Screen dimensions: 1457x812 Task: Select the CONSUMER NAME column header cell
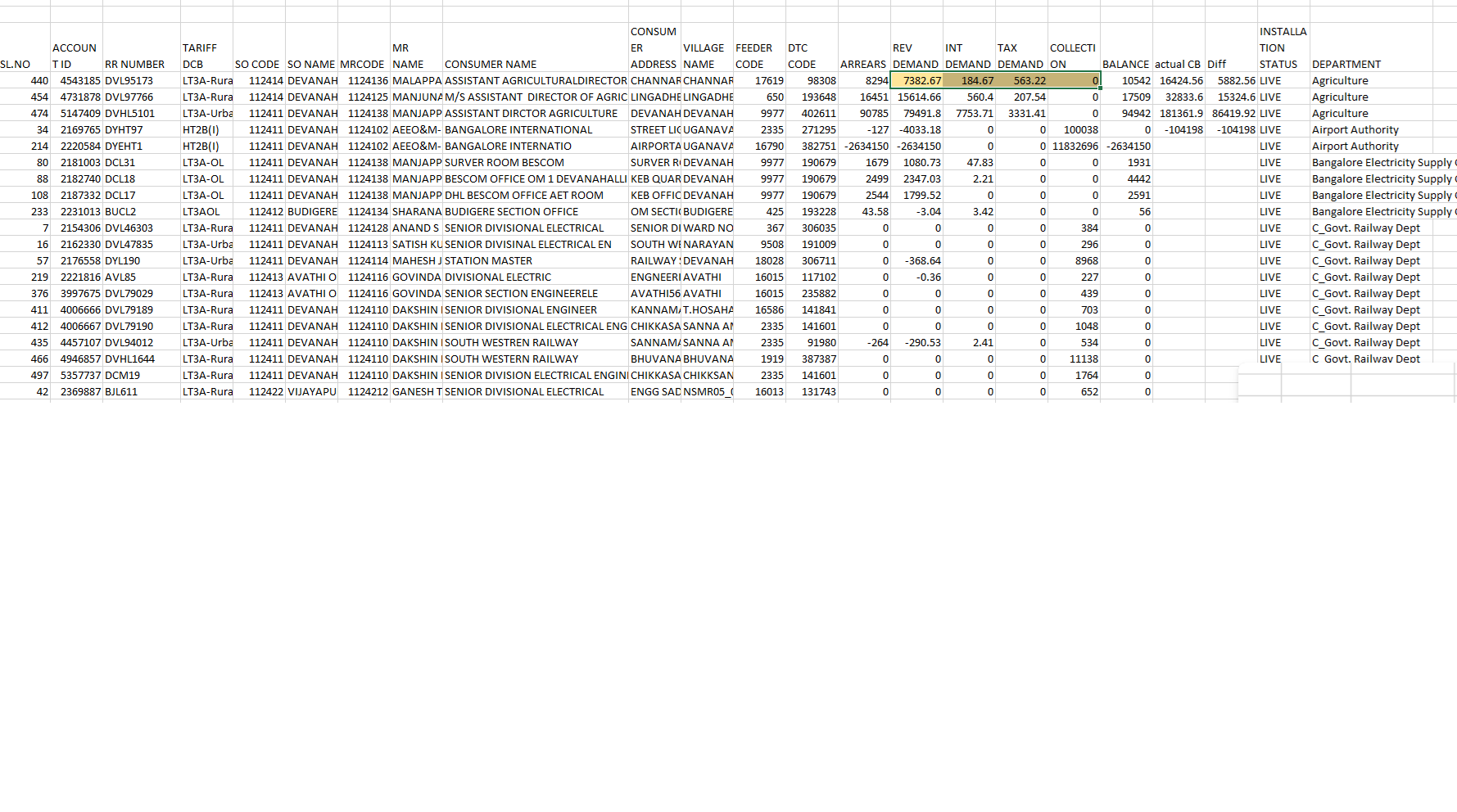click(536, 47)
